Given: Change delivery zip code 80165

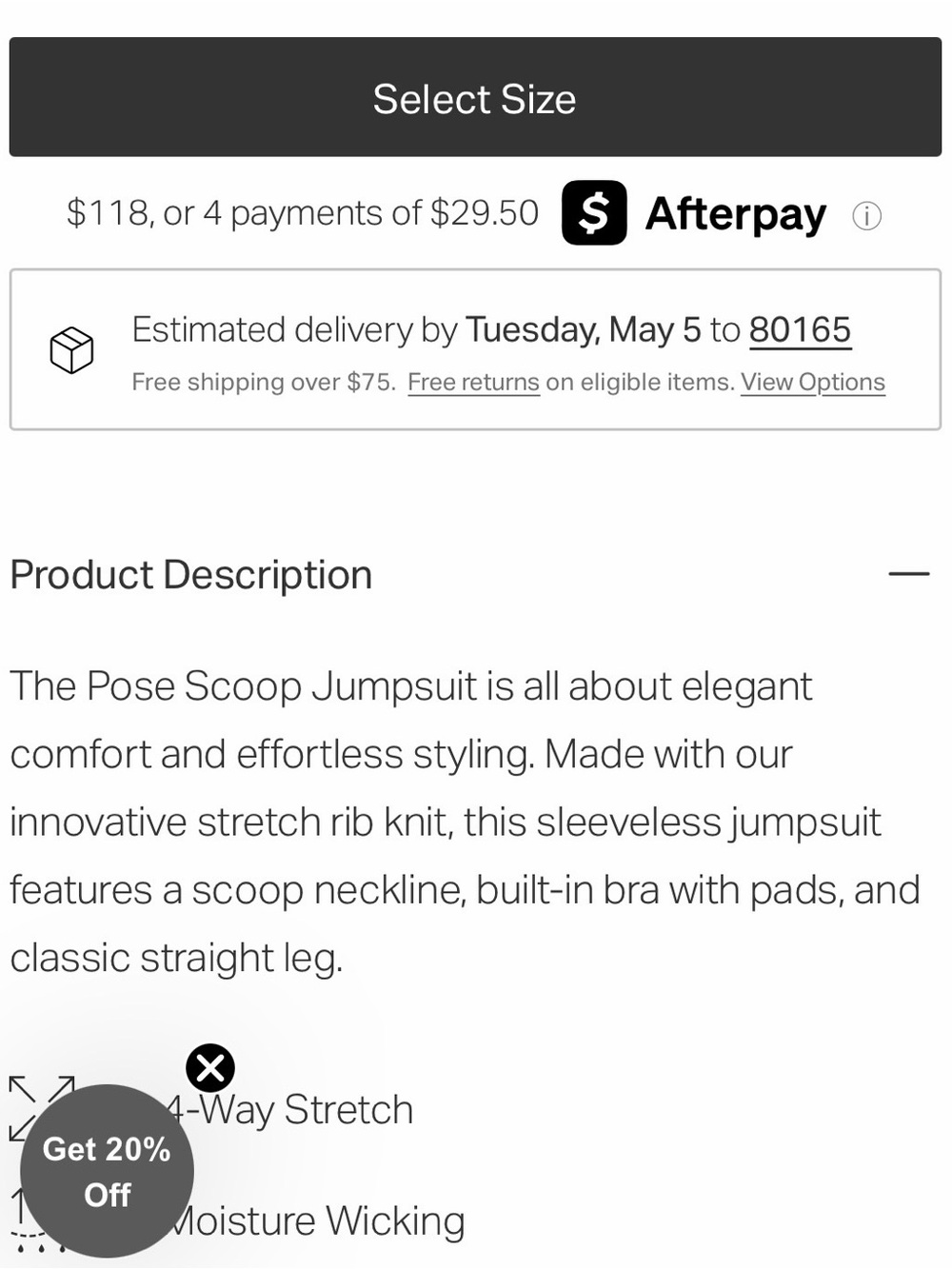Looking at the screenshot, I should [800, 330].
